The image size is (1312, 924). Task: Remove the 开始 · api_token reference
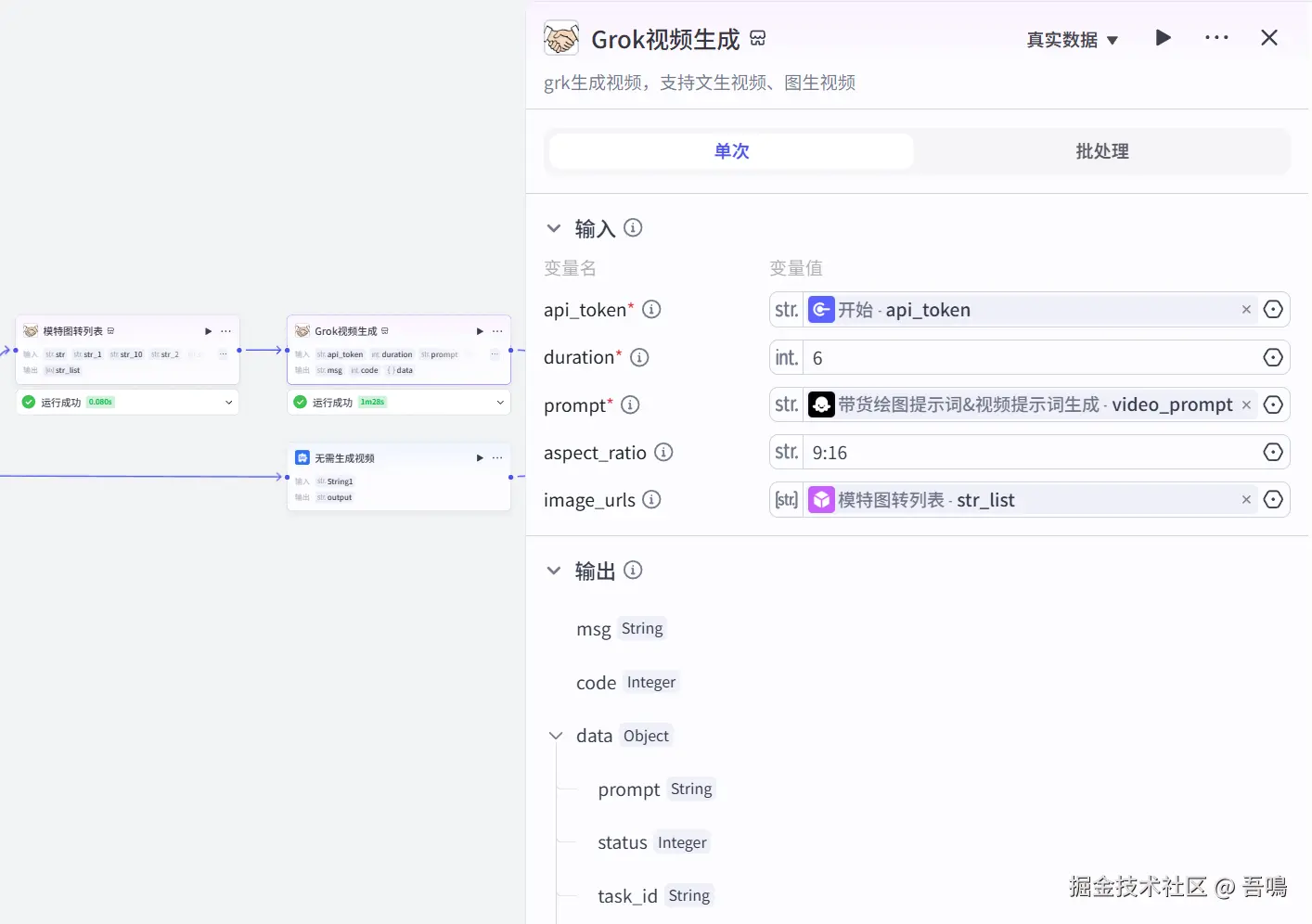[x=1246, y=310]
